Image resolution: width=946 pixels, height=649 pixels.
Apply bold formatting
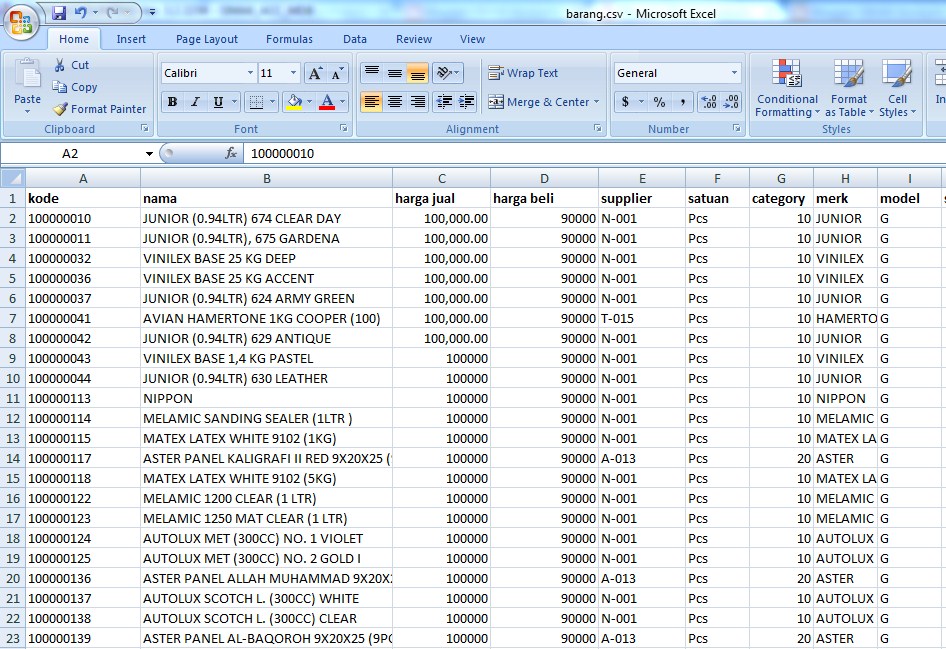coord(172,103)
